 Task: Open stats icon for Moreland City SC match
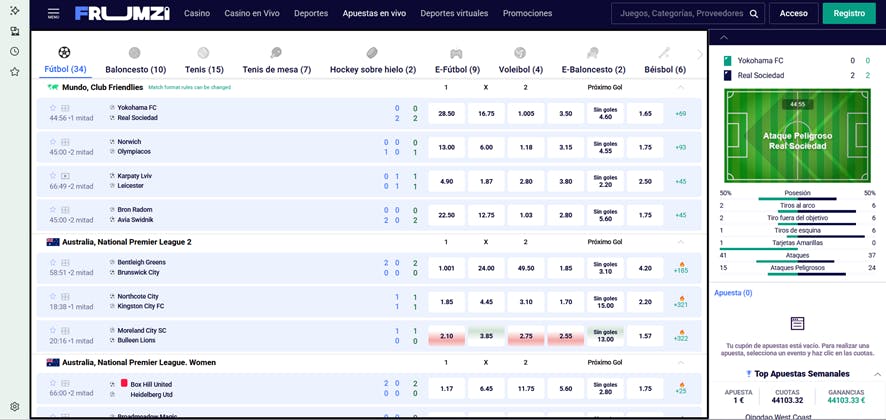(65, 330)
